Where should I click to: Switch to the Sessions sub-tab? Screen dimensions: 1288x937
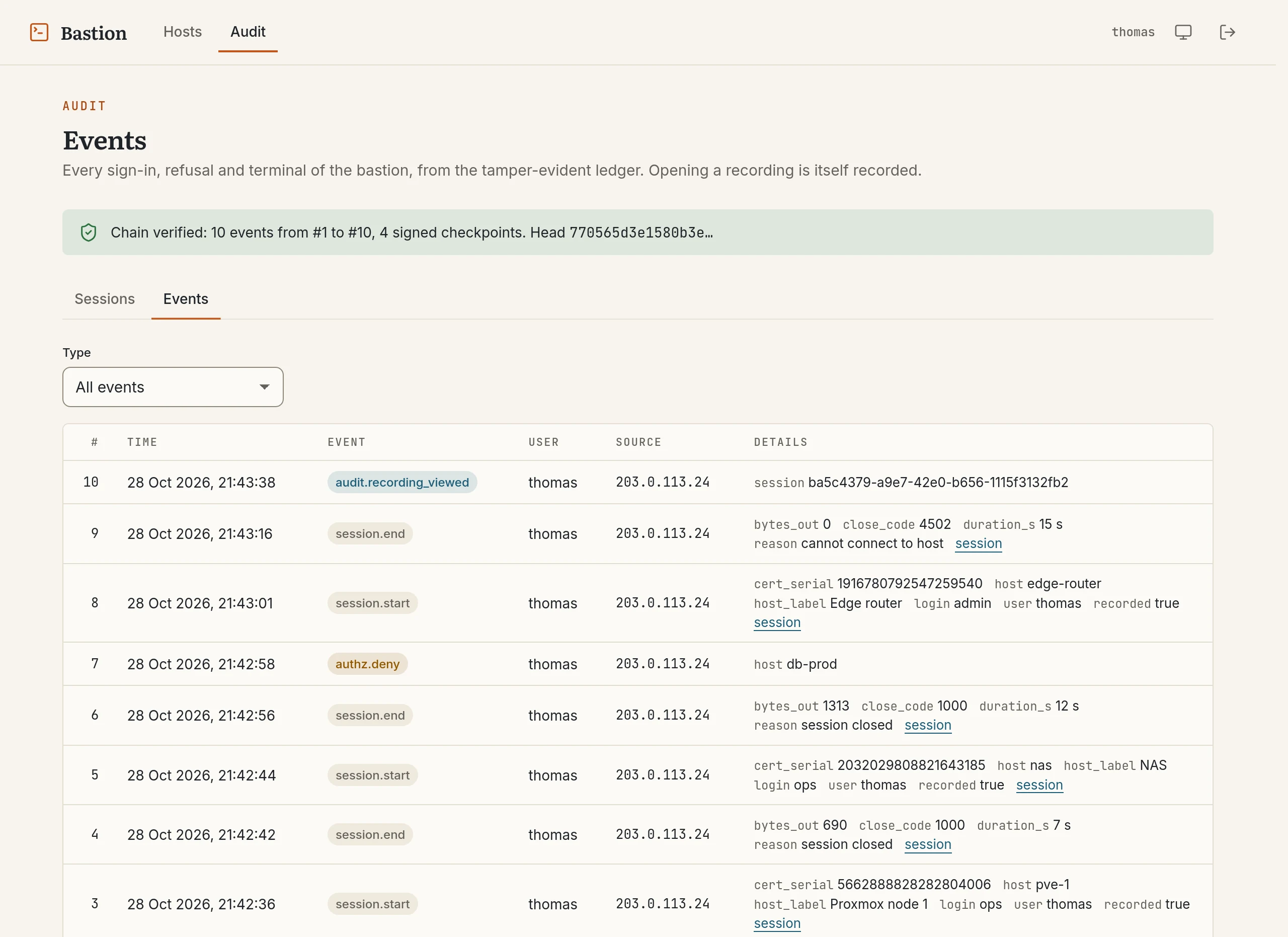(x=105, y=299)
